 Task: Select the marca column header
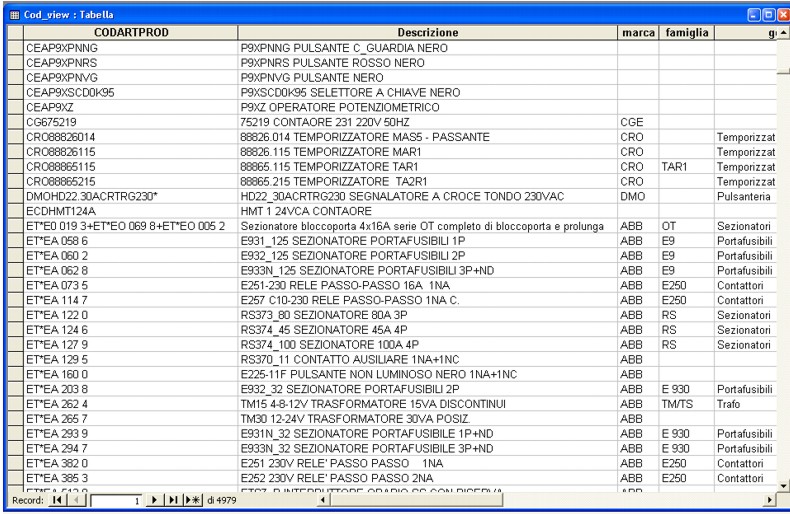[x=638, y=33]
